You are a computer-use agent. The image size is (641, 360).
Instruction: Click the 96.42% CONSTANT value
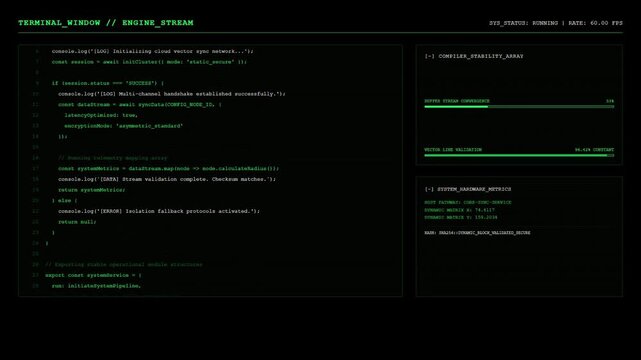point(594,150)
